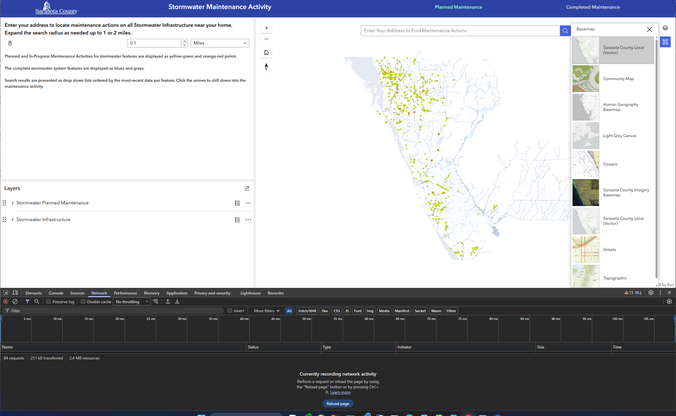Select the Community Map basemap thumbnail
Viewport: 676px width, 416px height.
[x=586, y=78]
